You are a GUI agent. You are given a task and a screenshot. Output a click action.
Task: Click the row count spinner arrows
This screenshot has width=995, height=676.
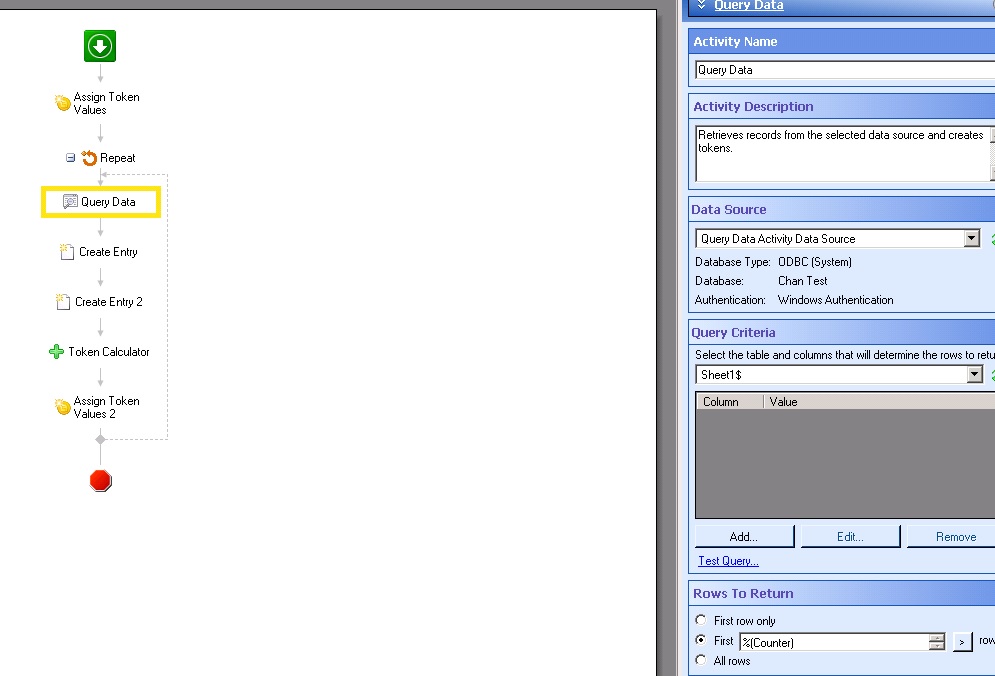pyautogui.click(x=937, y=642)
